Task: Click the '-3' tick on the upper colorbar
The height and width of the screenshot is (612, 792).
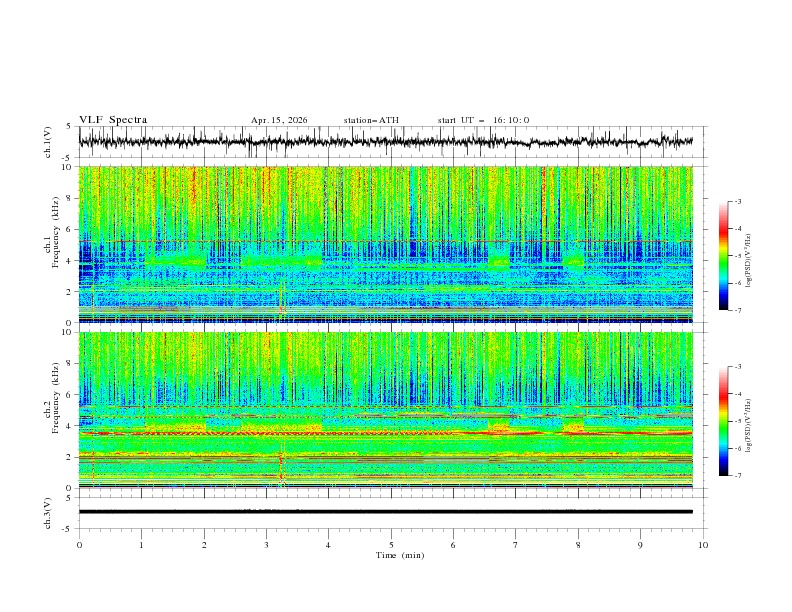Action: (x=737, y=201)
